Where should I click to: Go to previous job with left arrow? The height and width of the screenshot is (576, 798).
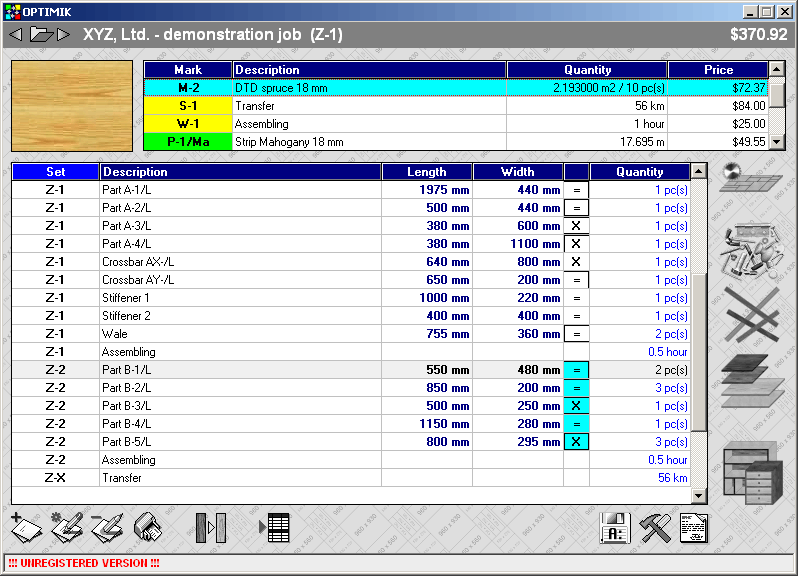click(15, 35)
